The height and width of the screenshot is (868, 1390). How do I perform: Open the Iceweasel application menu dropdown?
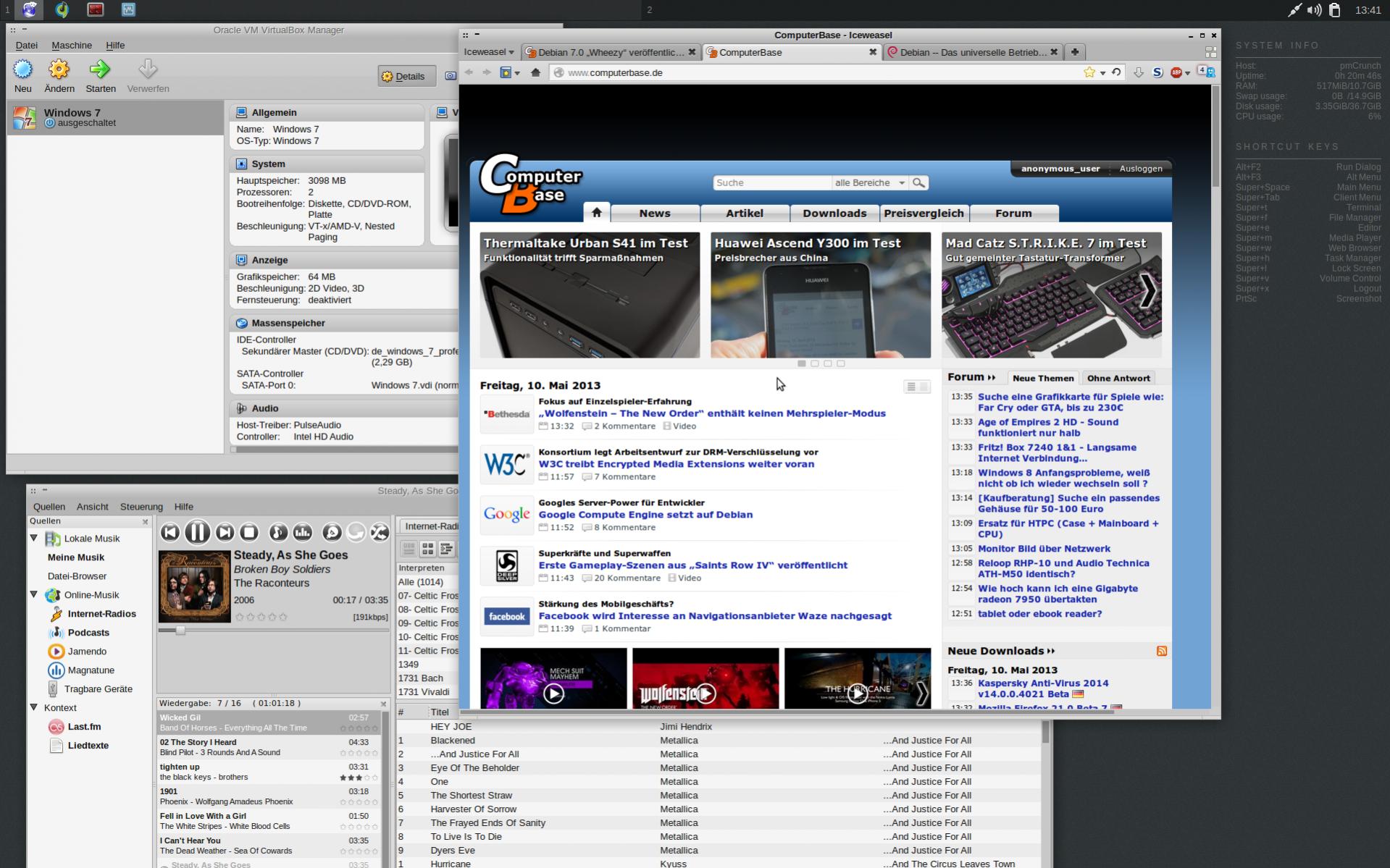[489, 52]
